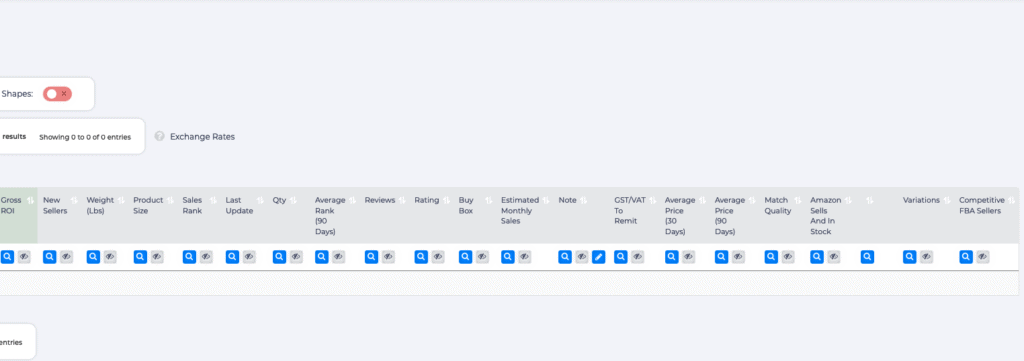Screen dimensions: 1024x361
Task: Hide the Buy Box column
Action: pos(483,257)
